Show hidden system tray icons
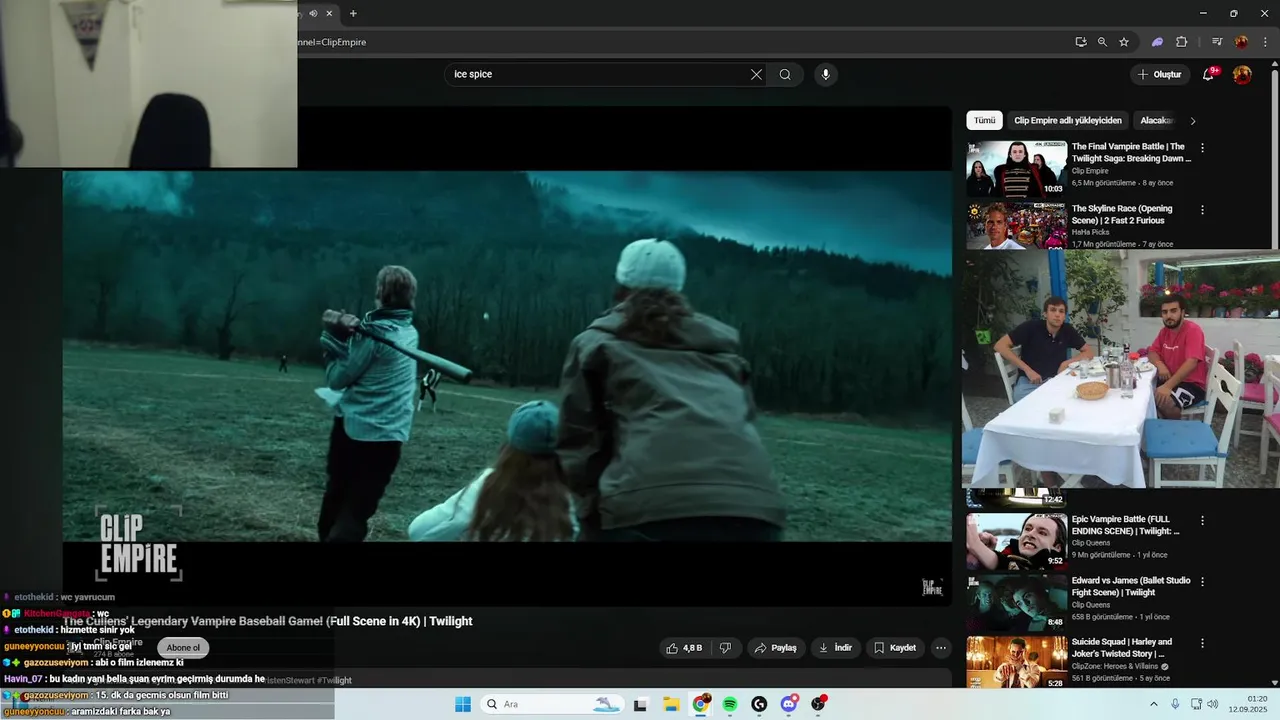The height and width of the screenshot is (720, 1280). click(1154, 704)
